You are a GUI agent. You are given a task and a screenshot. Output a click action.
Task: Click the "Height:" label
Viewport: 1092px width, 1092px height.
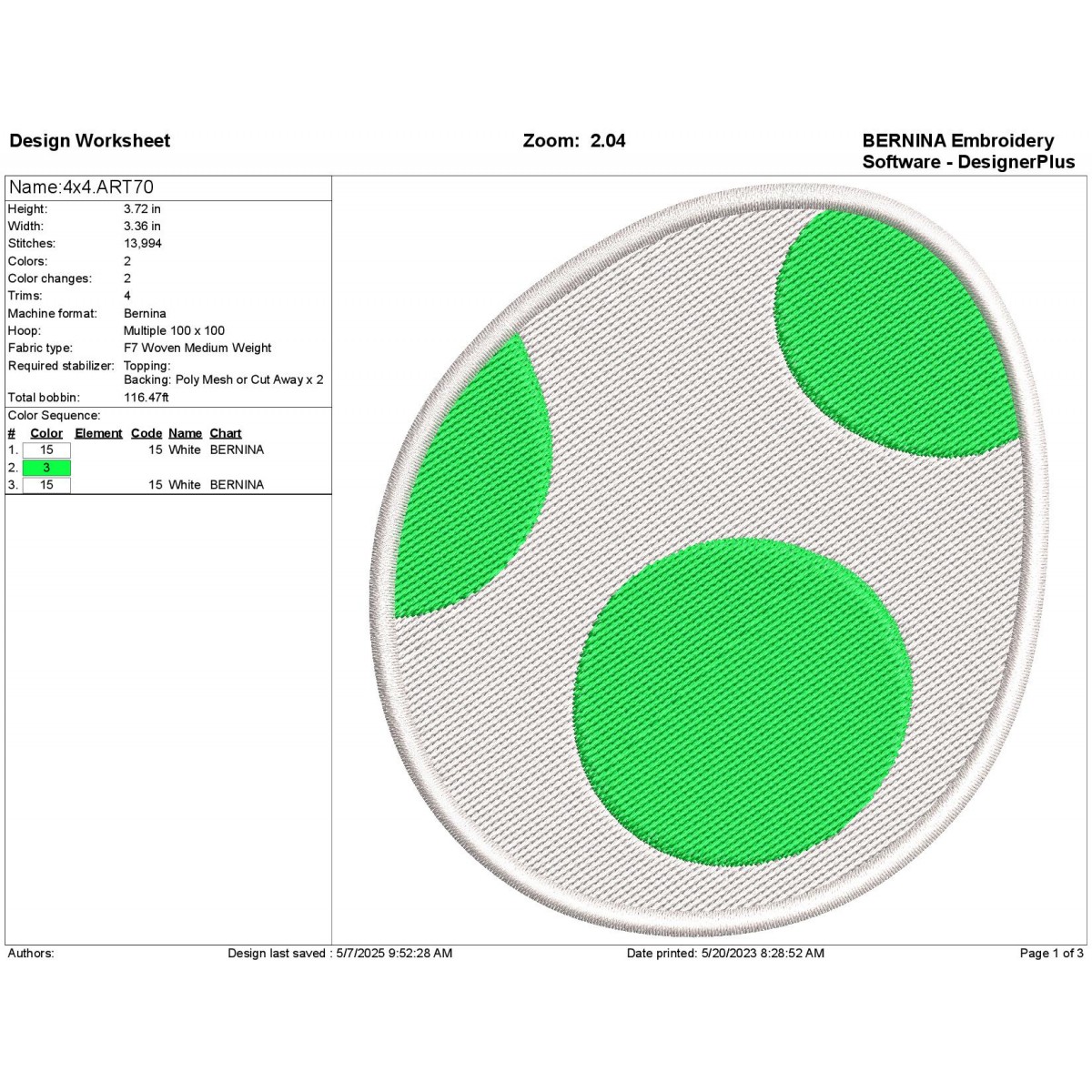click(27, 209)
